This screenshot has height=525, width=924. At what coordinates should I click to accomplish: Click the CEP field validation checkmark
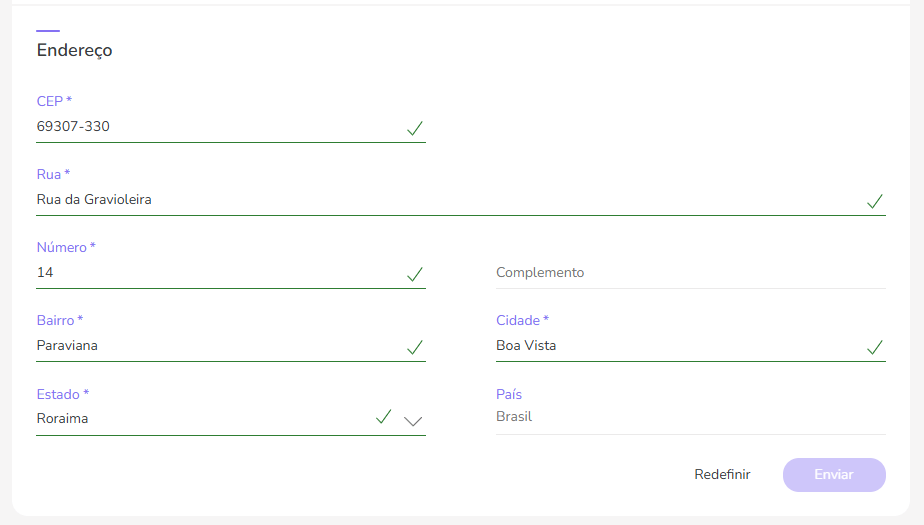[x=415, y=128]
